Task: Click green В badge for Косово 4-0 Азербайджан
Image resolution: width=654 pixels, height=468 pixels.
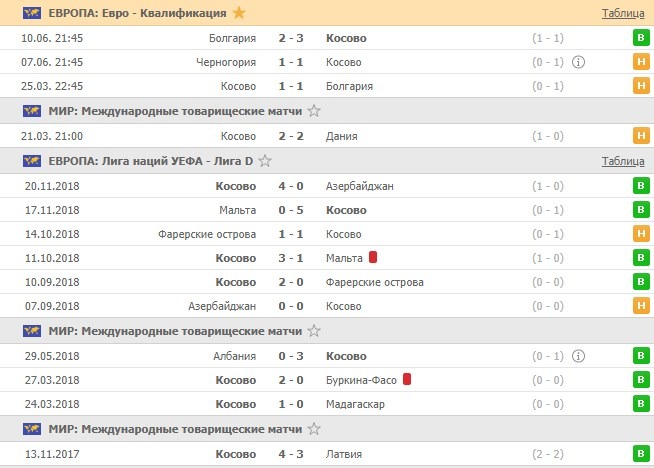Action: point(640,185)
